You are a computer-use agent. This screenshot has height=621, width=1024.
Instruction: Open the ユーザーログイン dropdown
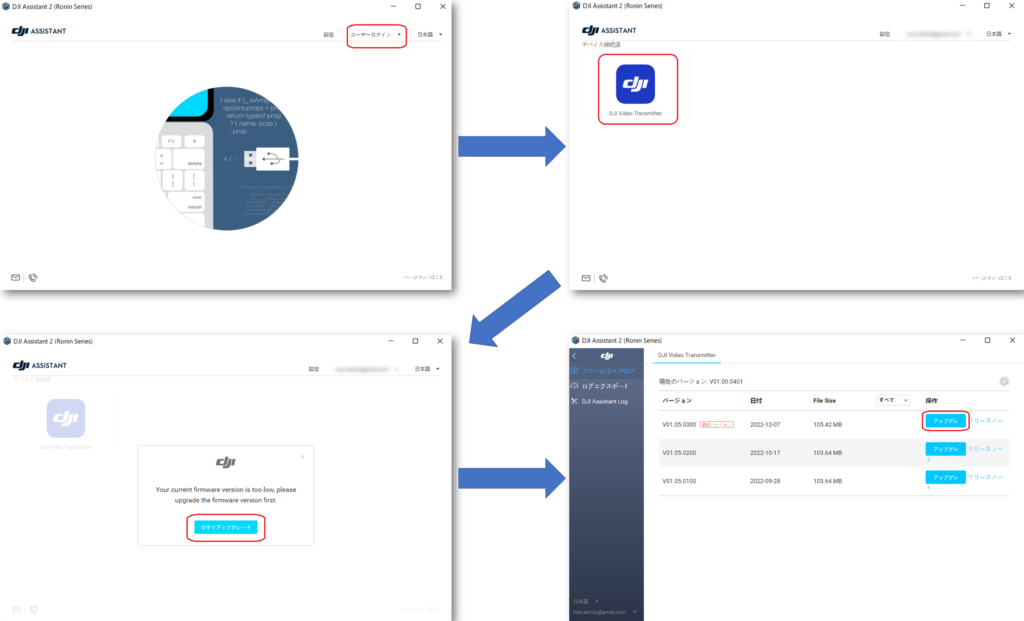[376, 35]
